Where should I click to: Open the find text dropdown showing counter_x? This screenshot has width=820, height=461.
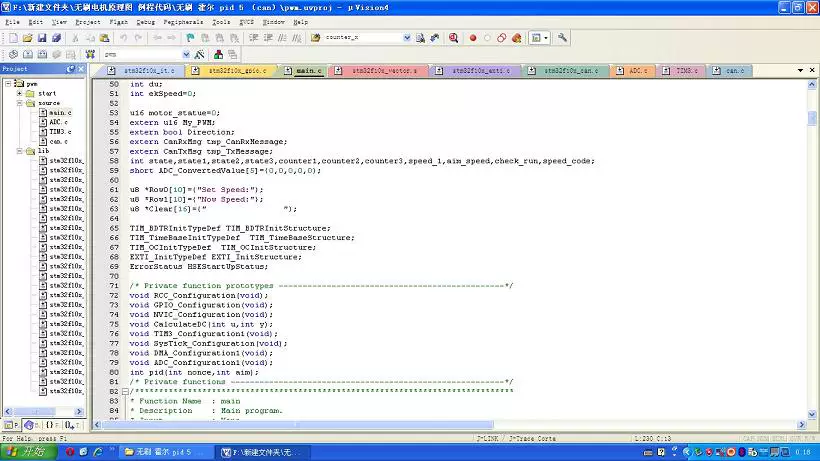(407, 38)
